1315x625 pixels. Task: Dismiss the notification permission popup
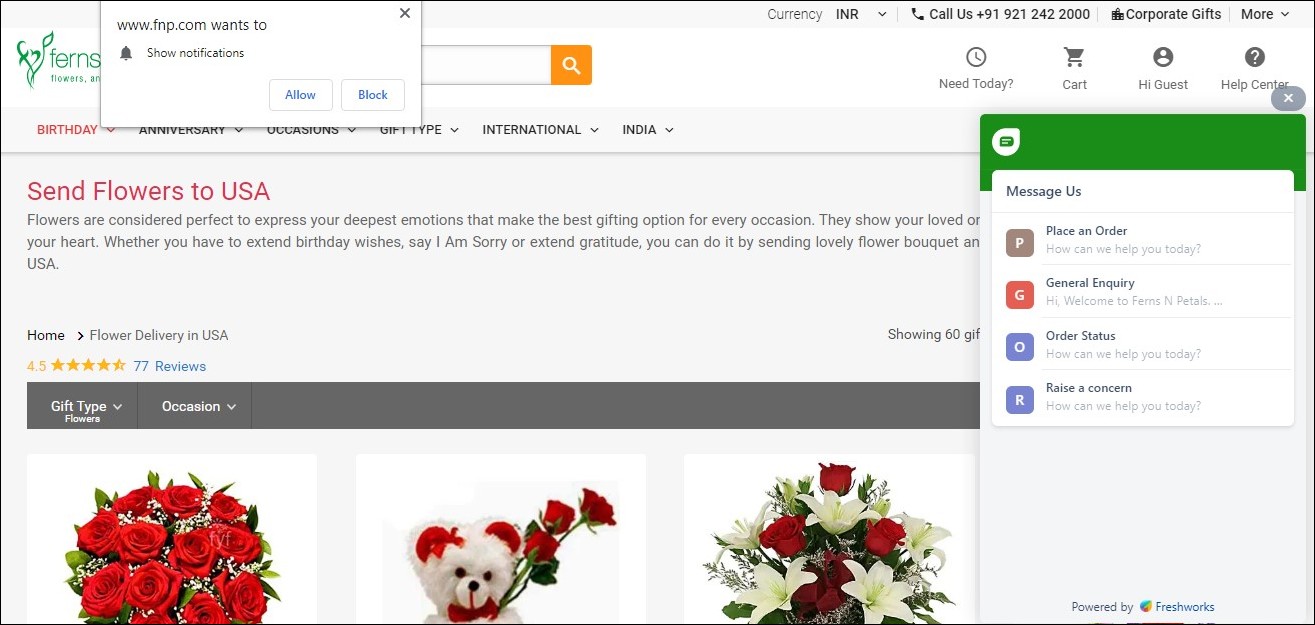coord(404,14)
